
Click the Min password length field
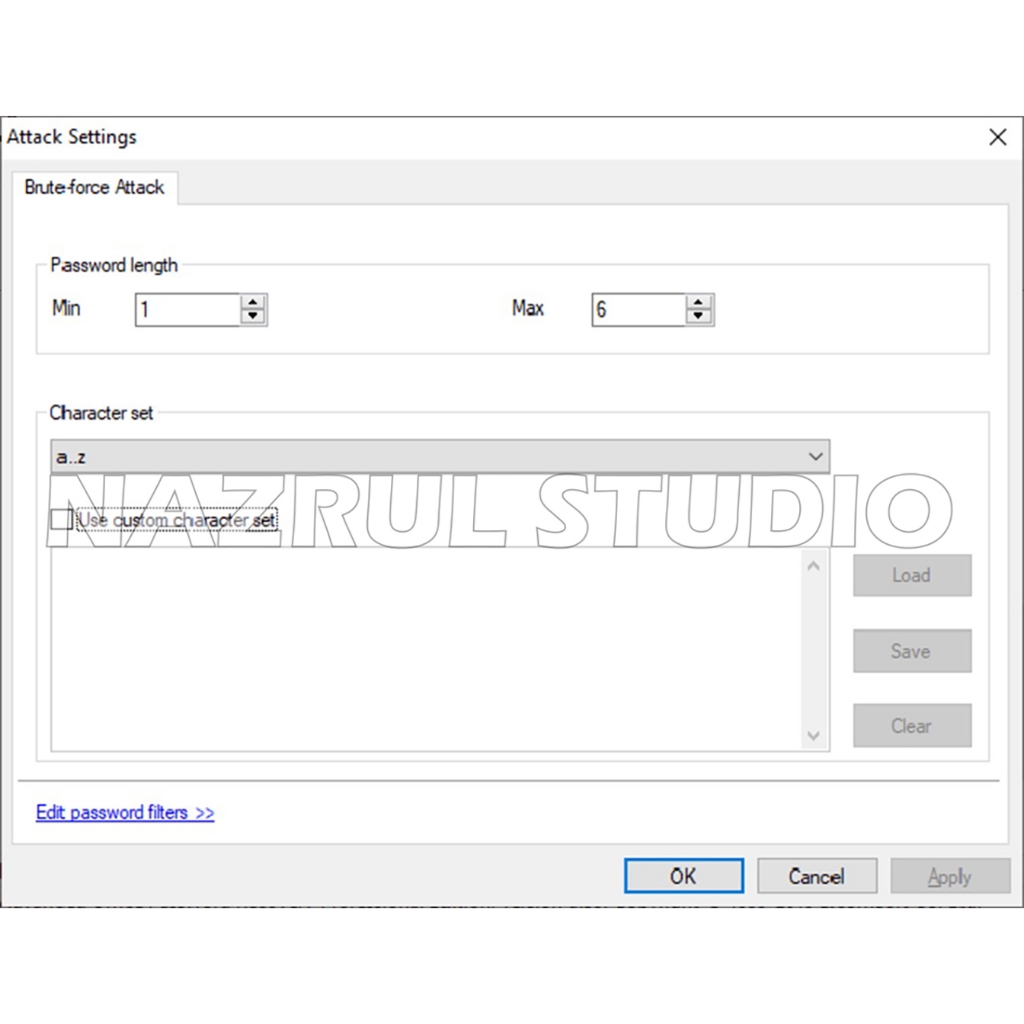pos(188,310)
